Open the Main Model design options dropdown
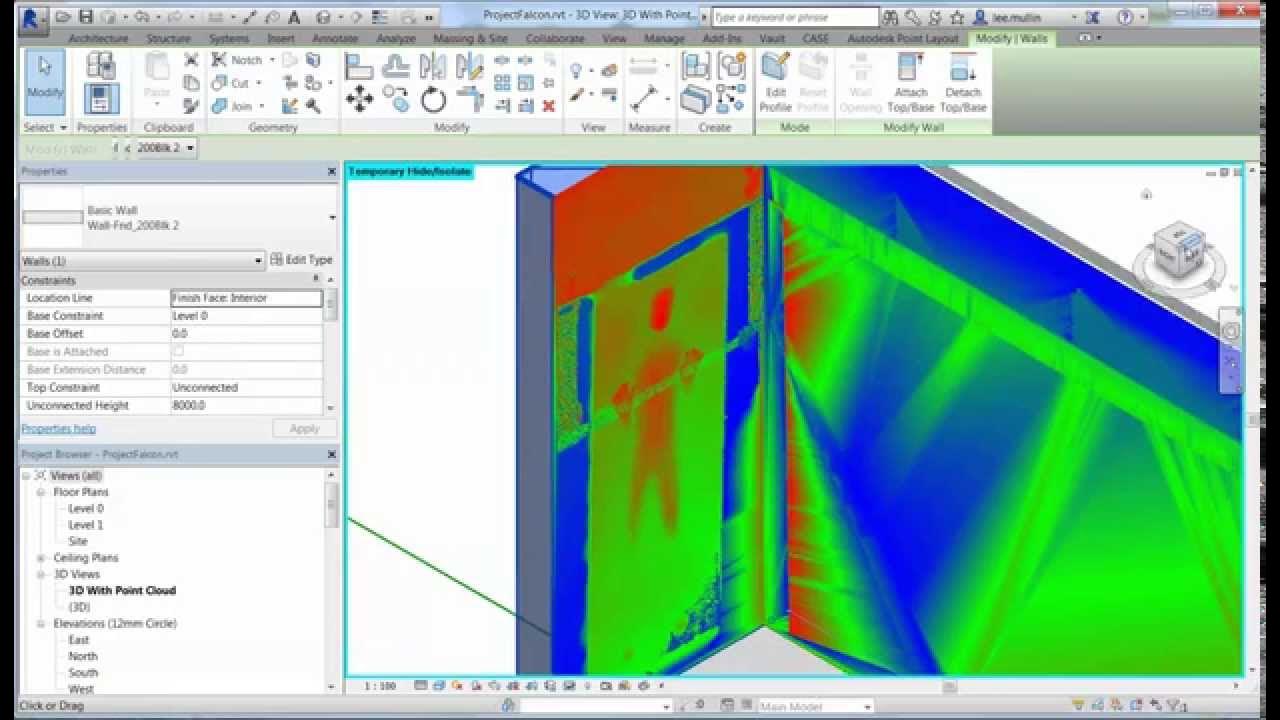This screenshot has width=1280, height=720. [x=867, y=706]
